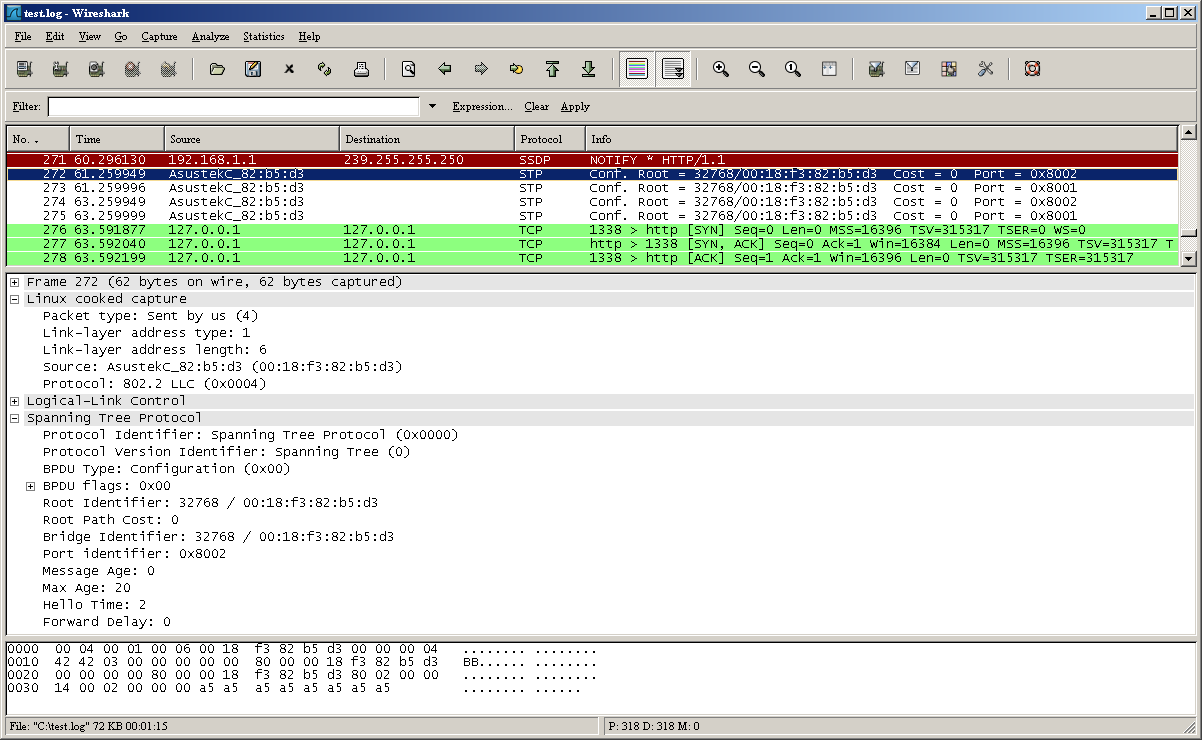1202x740 pixels.
Task: Open the filter history dropdown arrow
Action: (432, 106)
